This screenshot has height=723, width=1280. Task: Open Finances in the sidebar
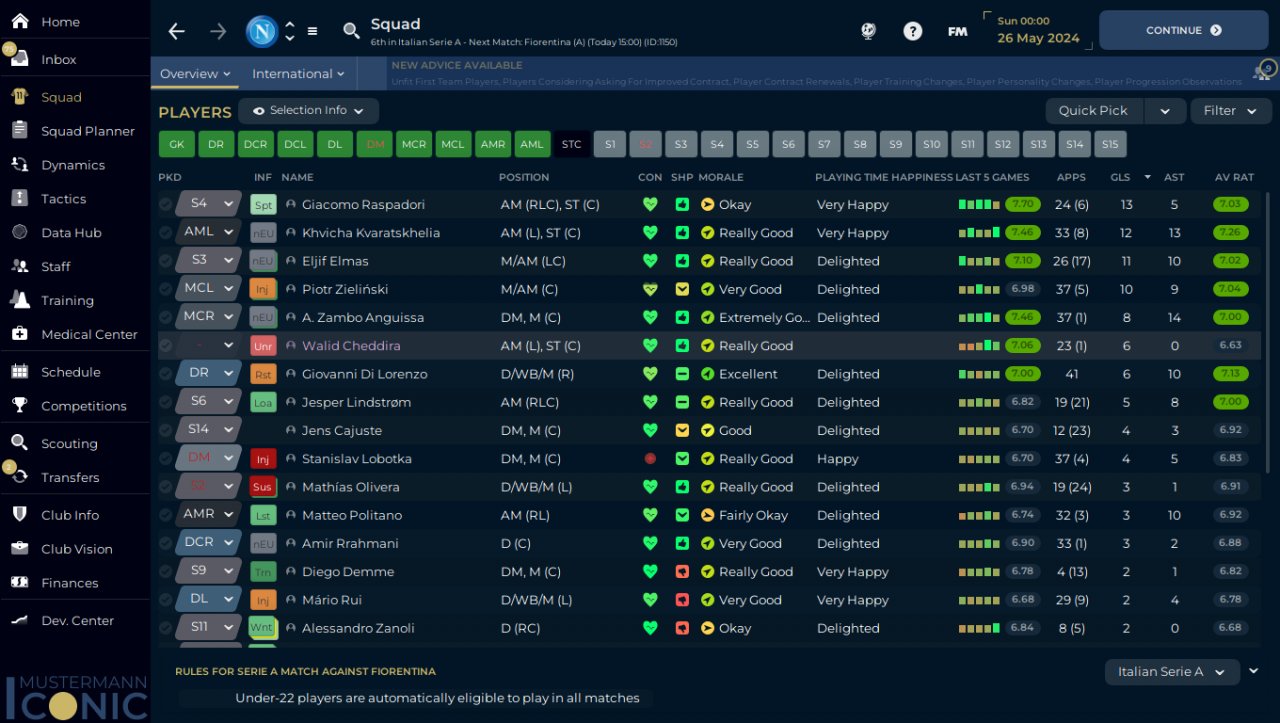[69, 583]
